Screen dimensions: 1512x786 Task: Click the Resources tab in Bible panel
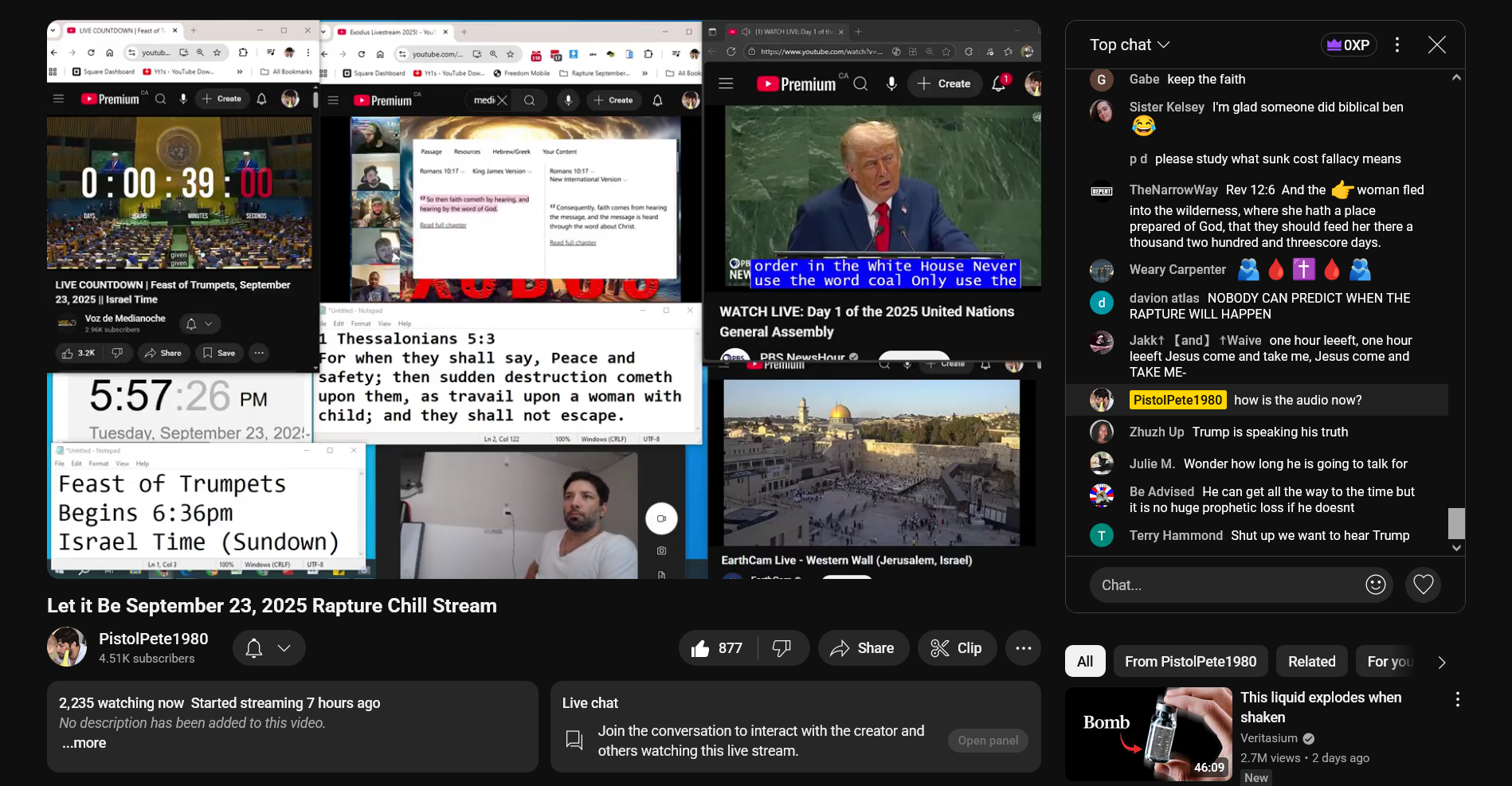pyautogui.click(x=467, y=151)
